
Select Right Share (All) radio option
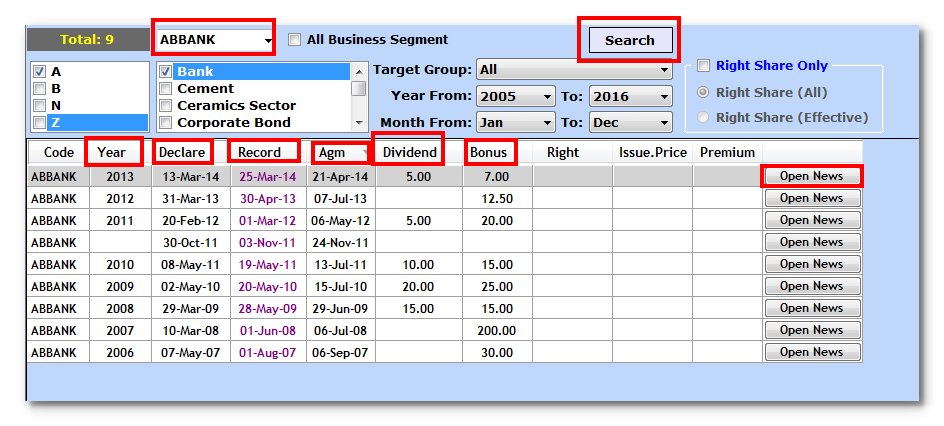tap(703, 93)
